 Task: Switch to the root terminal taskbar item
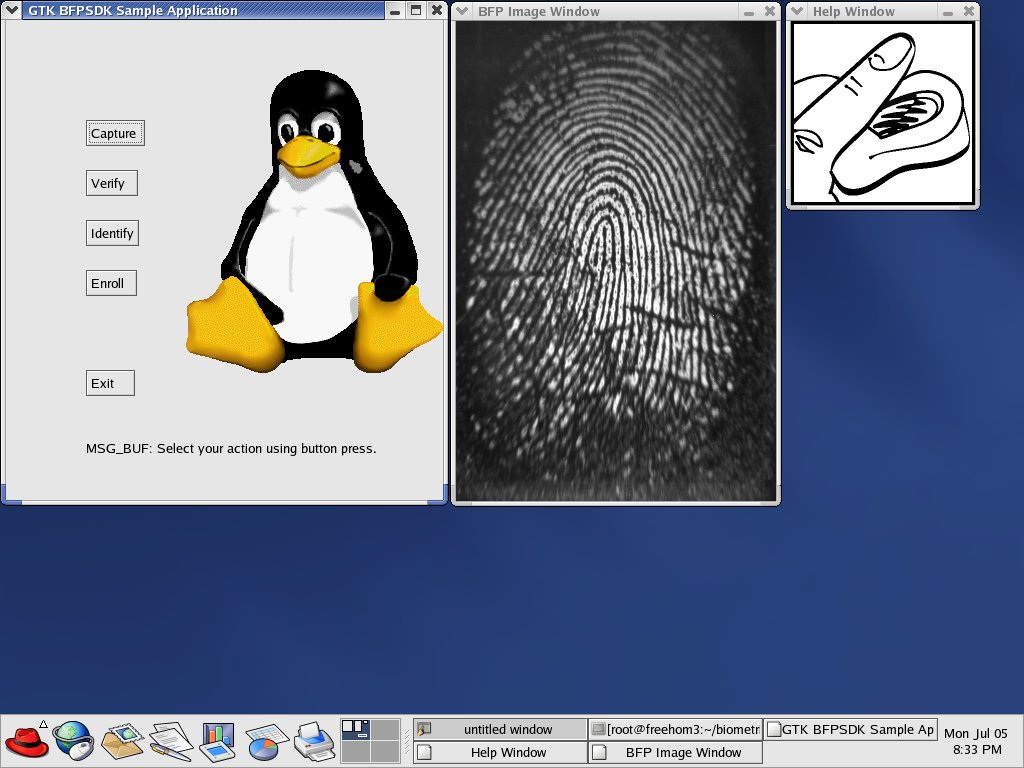675,729
